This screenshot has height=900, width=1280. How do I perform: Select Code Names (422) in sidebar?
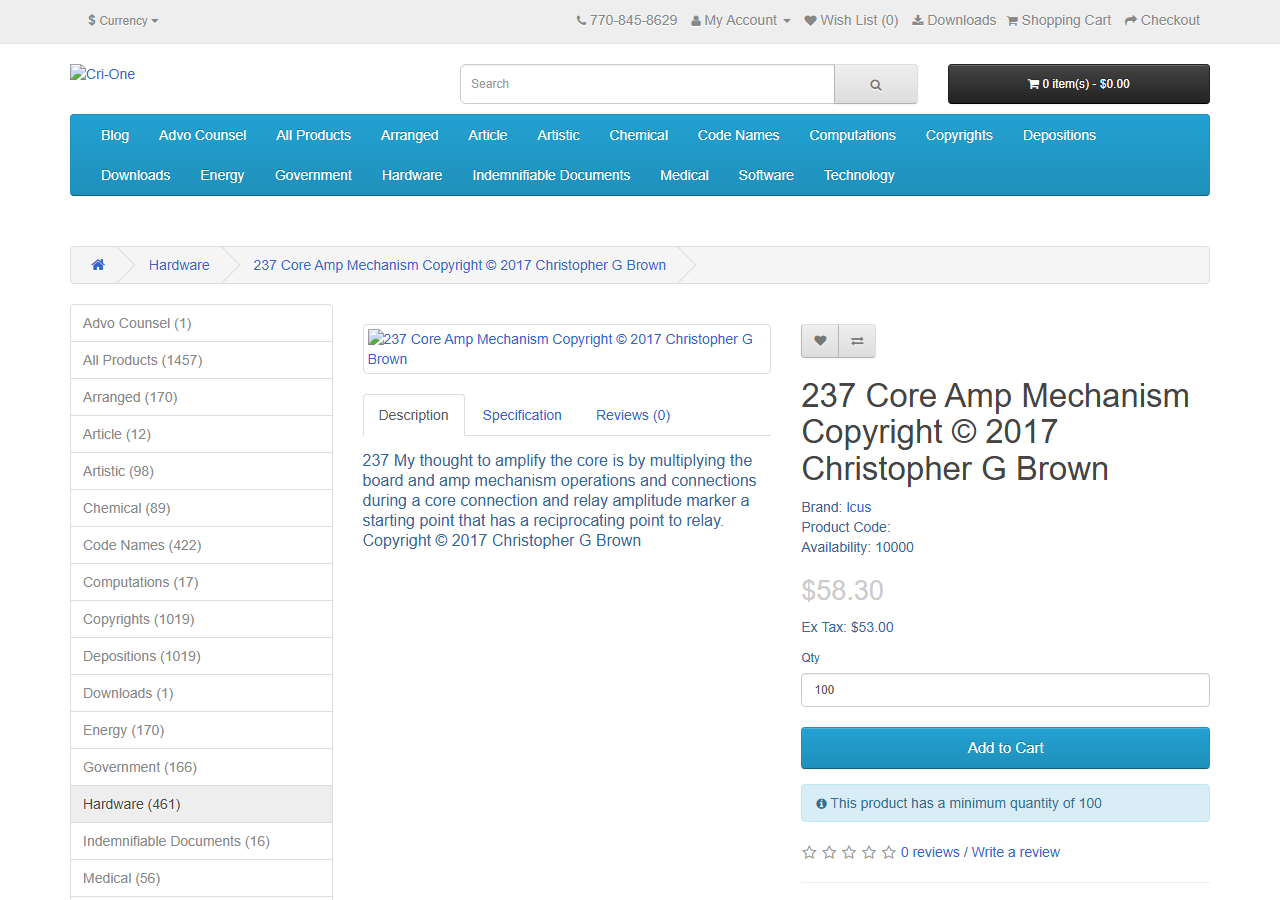[x=201, y=545]
